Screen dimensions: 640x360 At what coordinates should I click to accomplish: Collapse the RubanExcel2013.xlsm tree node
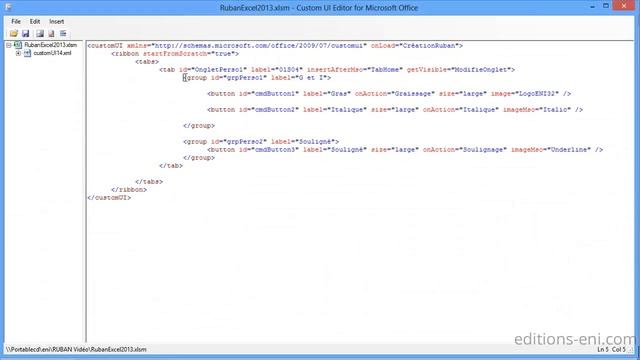[x=9, y=45]
